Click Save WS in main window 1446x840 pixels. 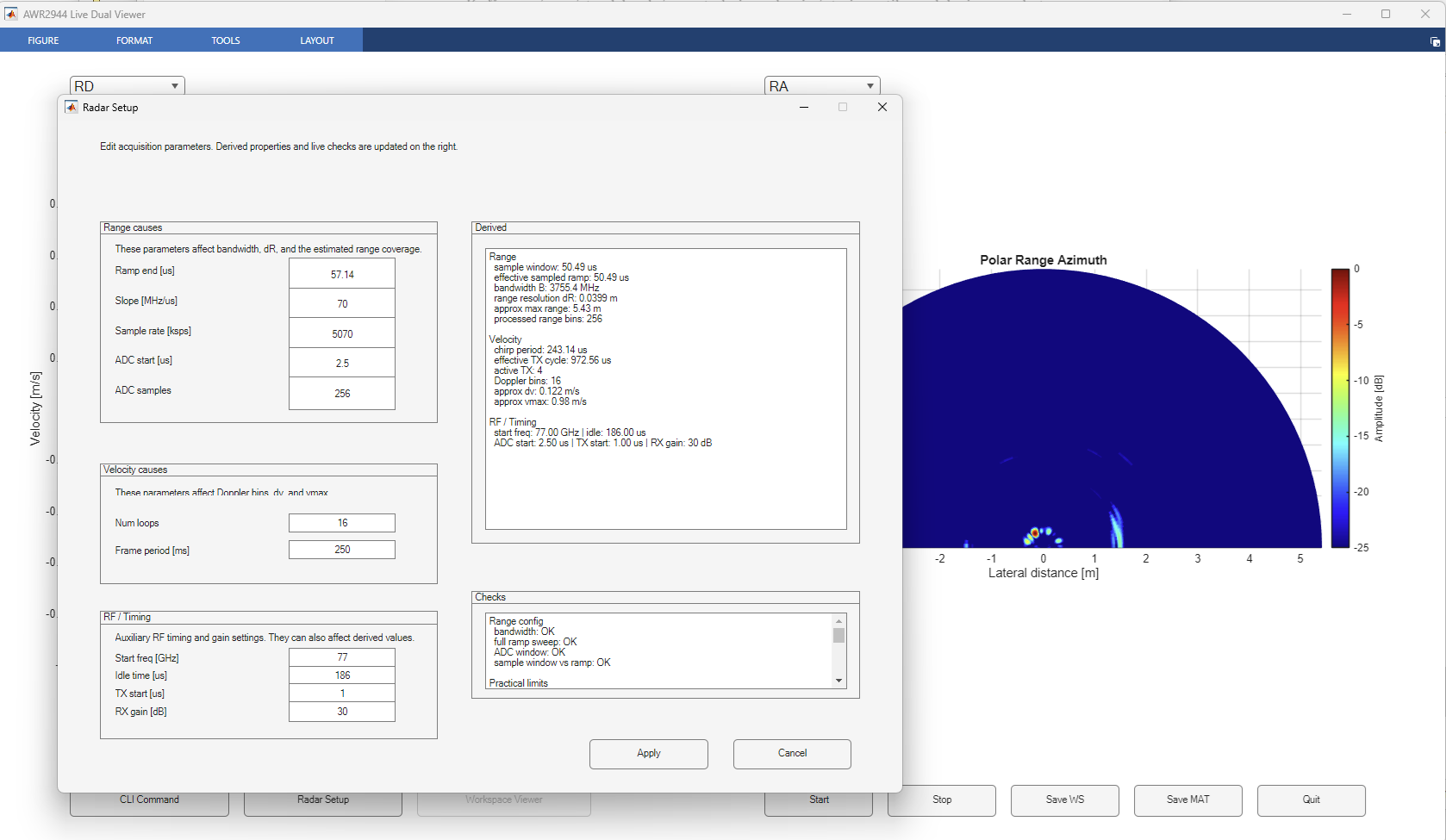pos(1065,800)
